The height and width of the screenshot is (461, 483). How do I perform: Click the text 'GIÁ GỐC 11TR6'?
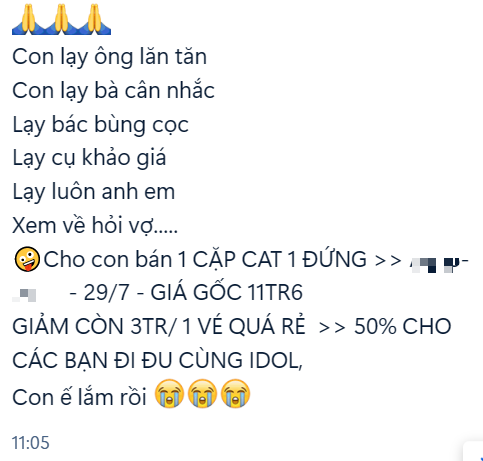(226, 292)
